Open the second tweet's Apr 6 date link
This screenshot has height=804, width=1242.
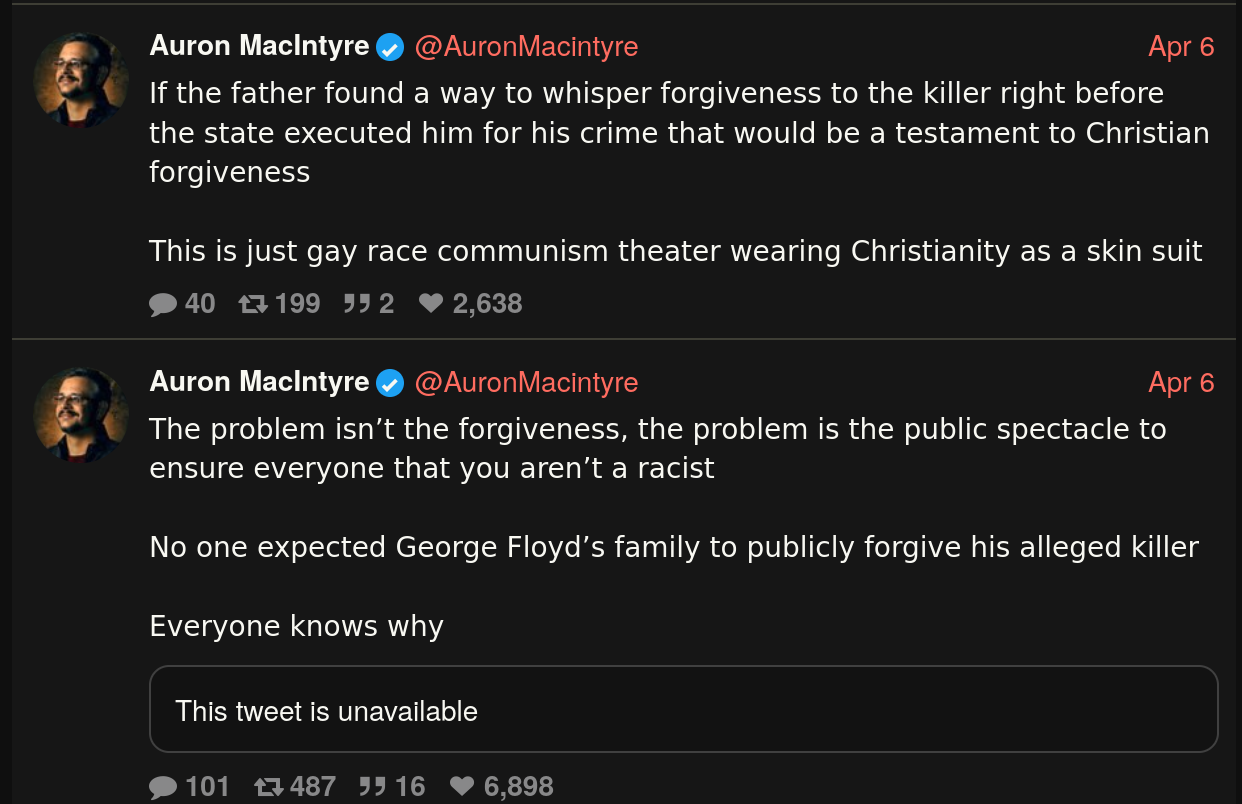pyautogui.click(x=1181, y=383)
